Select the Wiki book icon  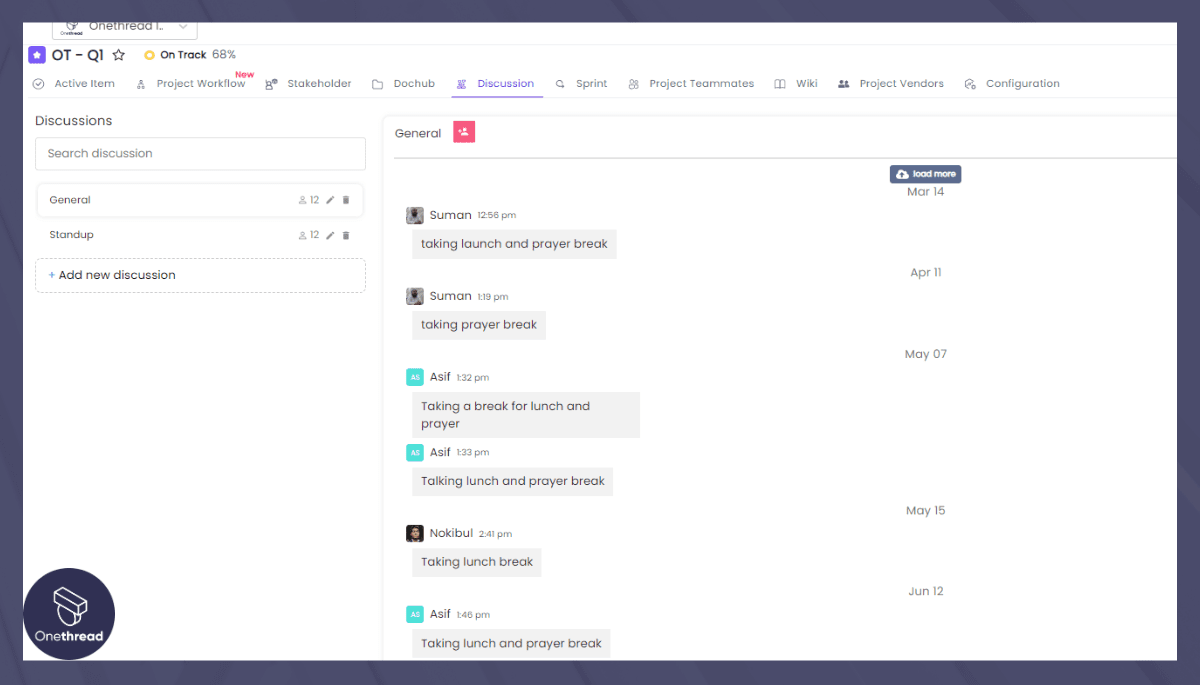[x=782, y=83]
